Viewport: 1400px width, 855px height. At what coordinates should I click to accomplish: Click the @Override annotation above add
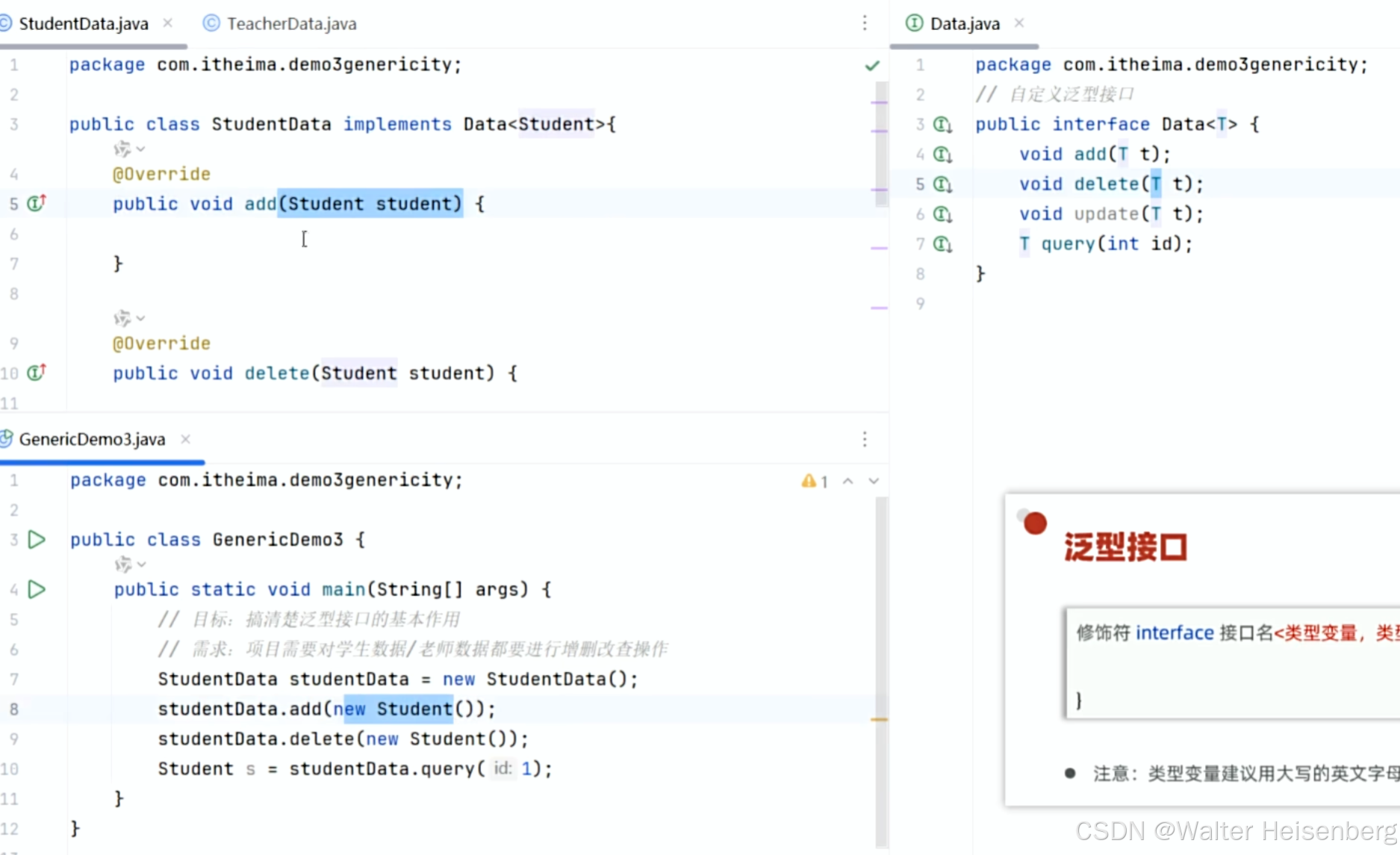(x=161, y=174)
